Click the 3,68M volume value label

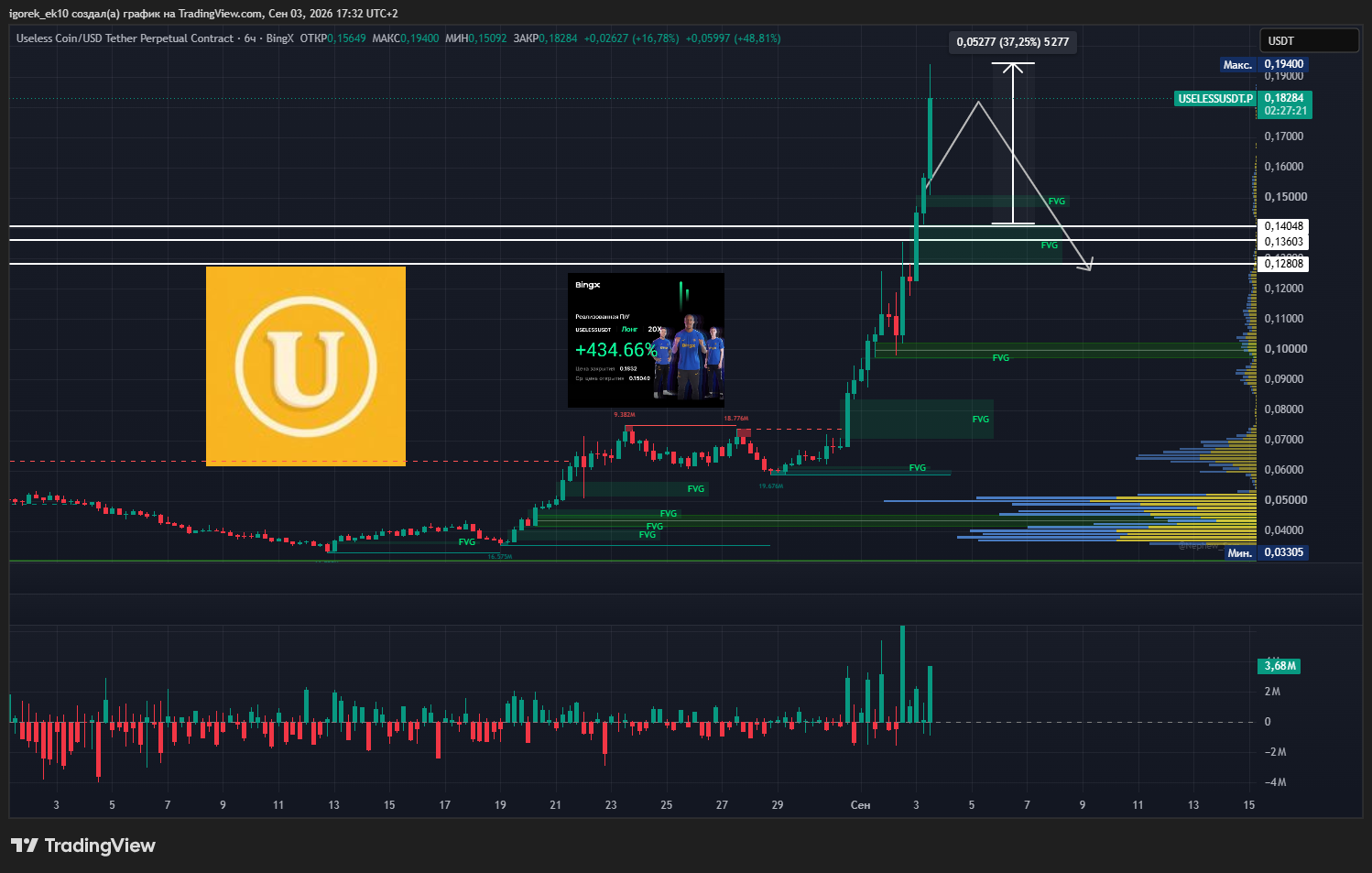(1280, 666)
